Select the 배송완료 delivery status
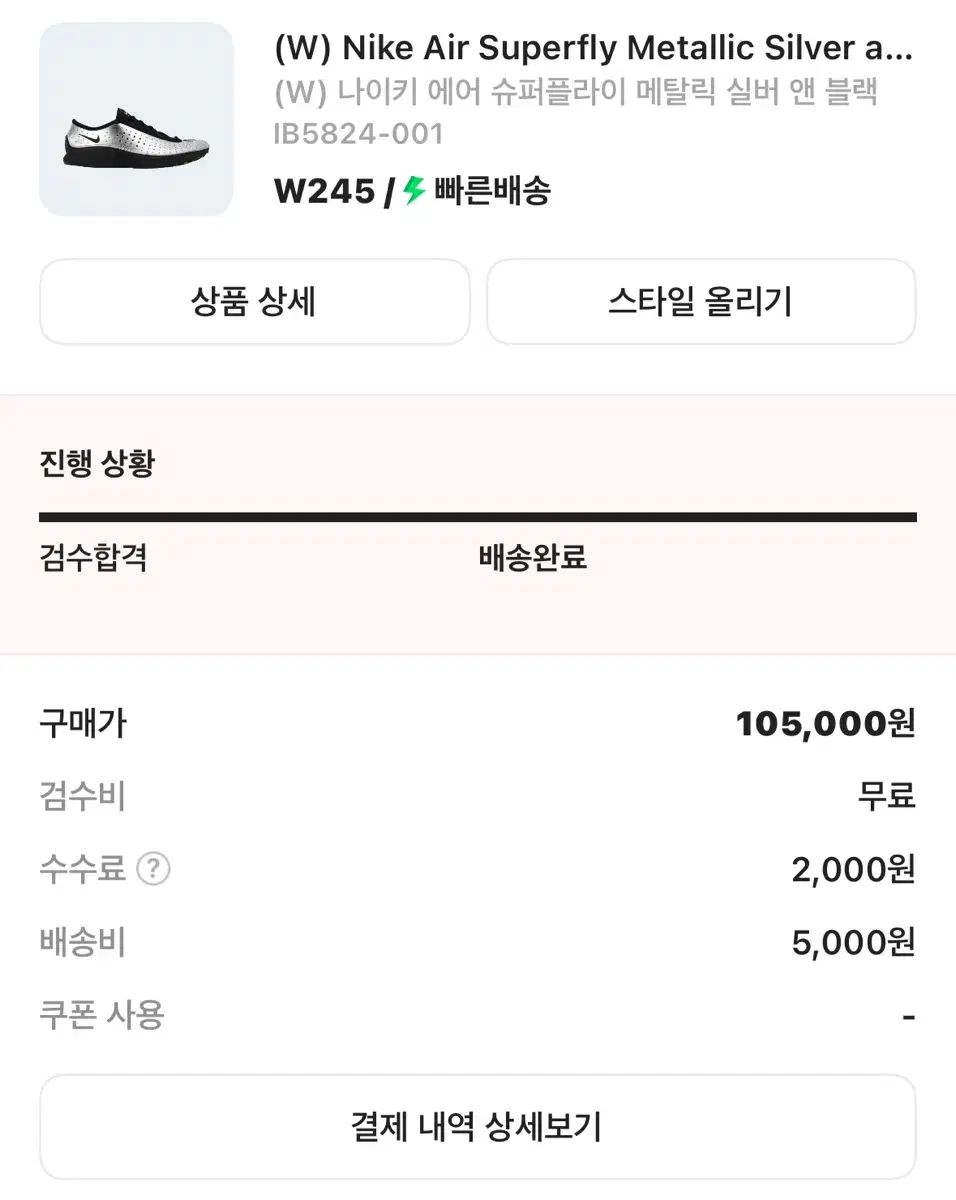Image resolution: width=956 pixels, height=1200 pixels. [x=532, y=557]
